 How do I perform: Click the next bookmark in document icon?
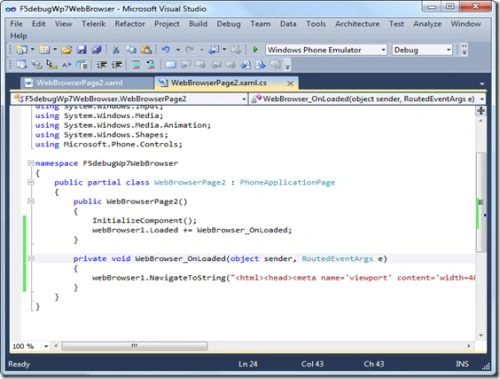click(261, 65)
